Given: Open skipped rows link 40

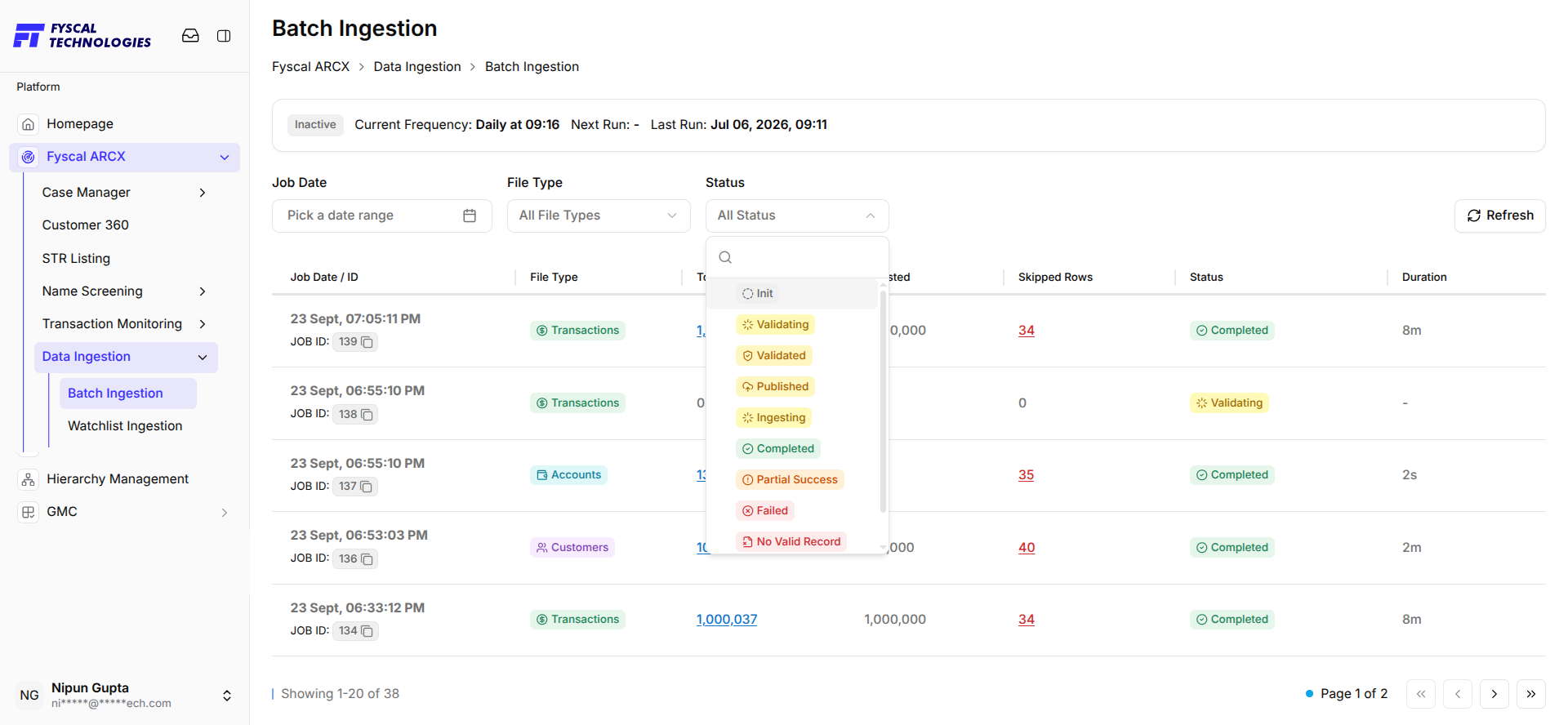Looking at the screenshot, I should click(x=1027, y=548).
